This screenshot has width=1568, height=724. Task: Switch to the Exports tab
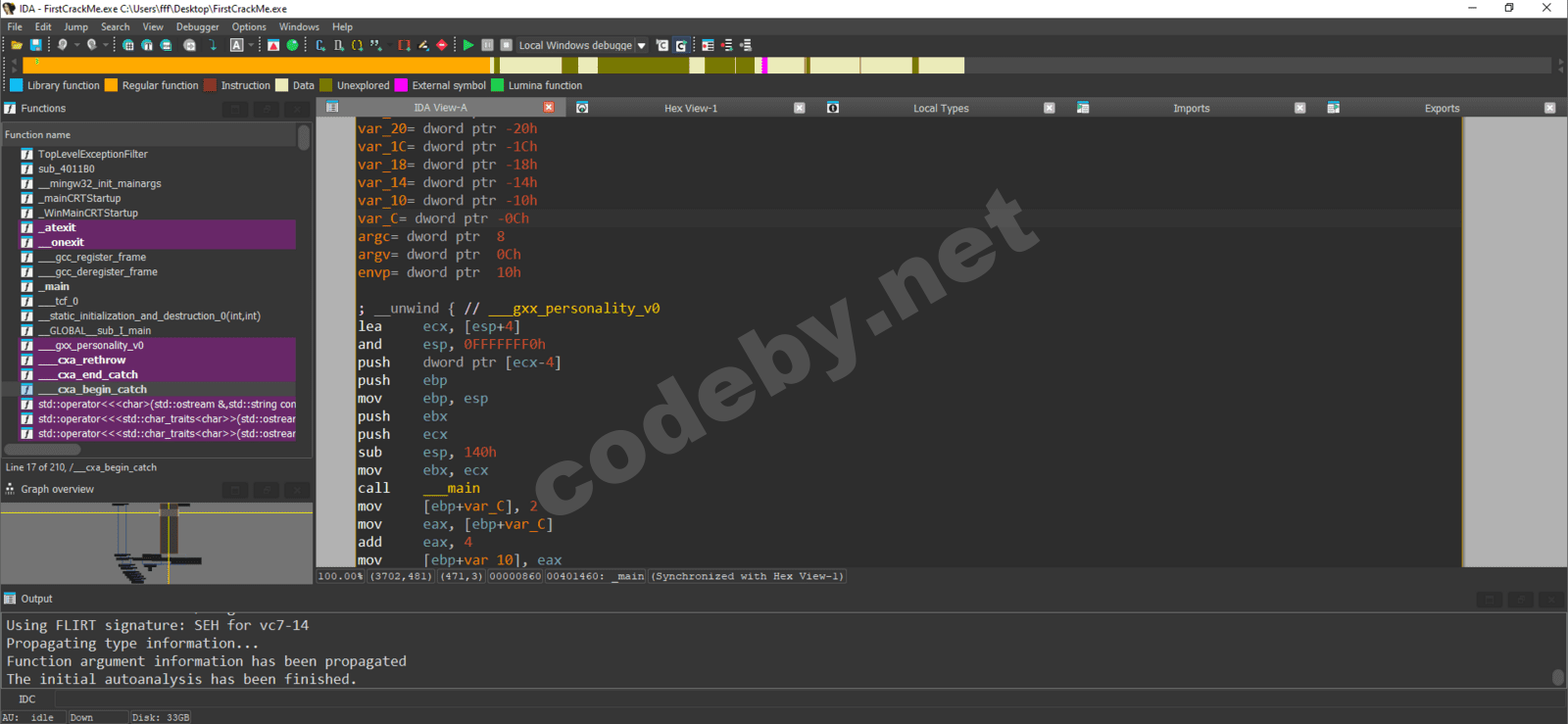point(1442,109)
